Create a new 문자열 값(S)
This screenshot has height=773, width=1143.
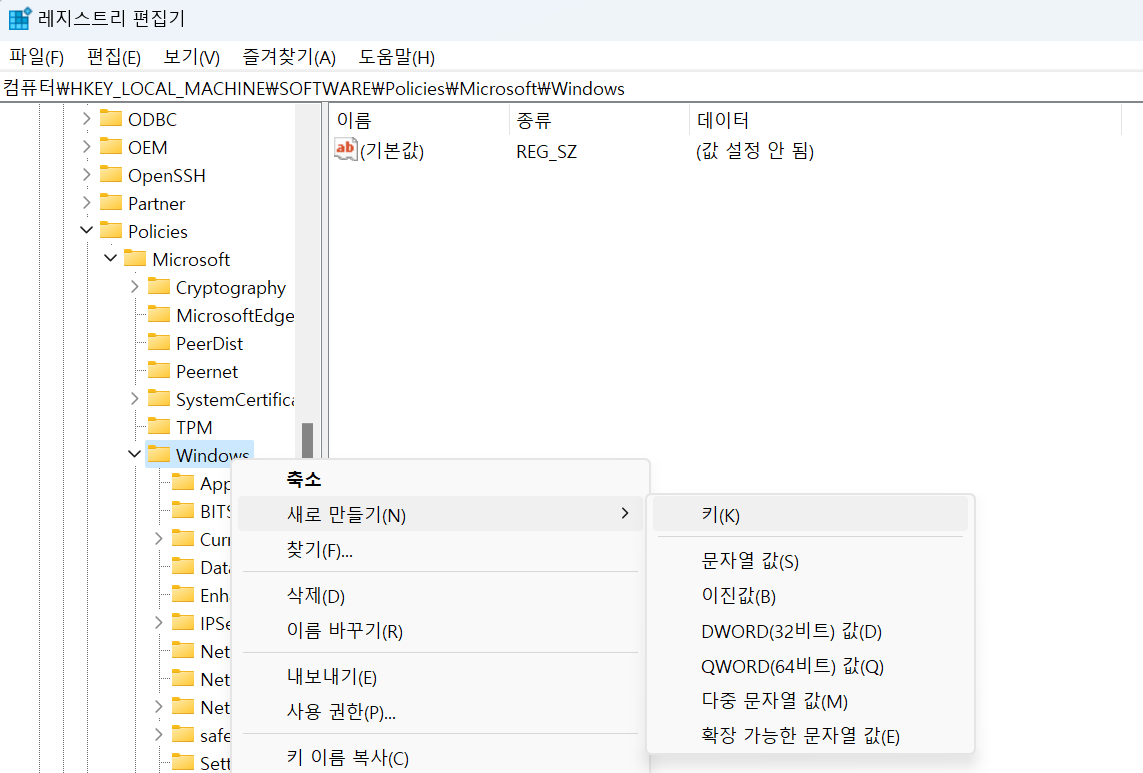[x=811, y=560]
